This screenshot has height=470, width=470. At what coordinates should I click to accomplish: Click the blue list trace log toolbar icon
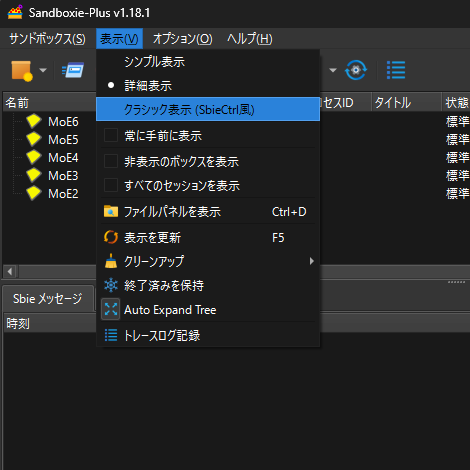pyautogui.click(x=396, y=70)
